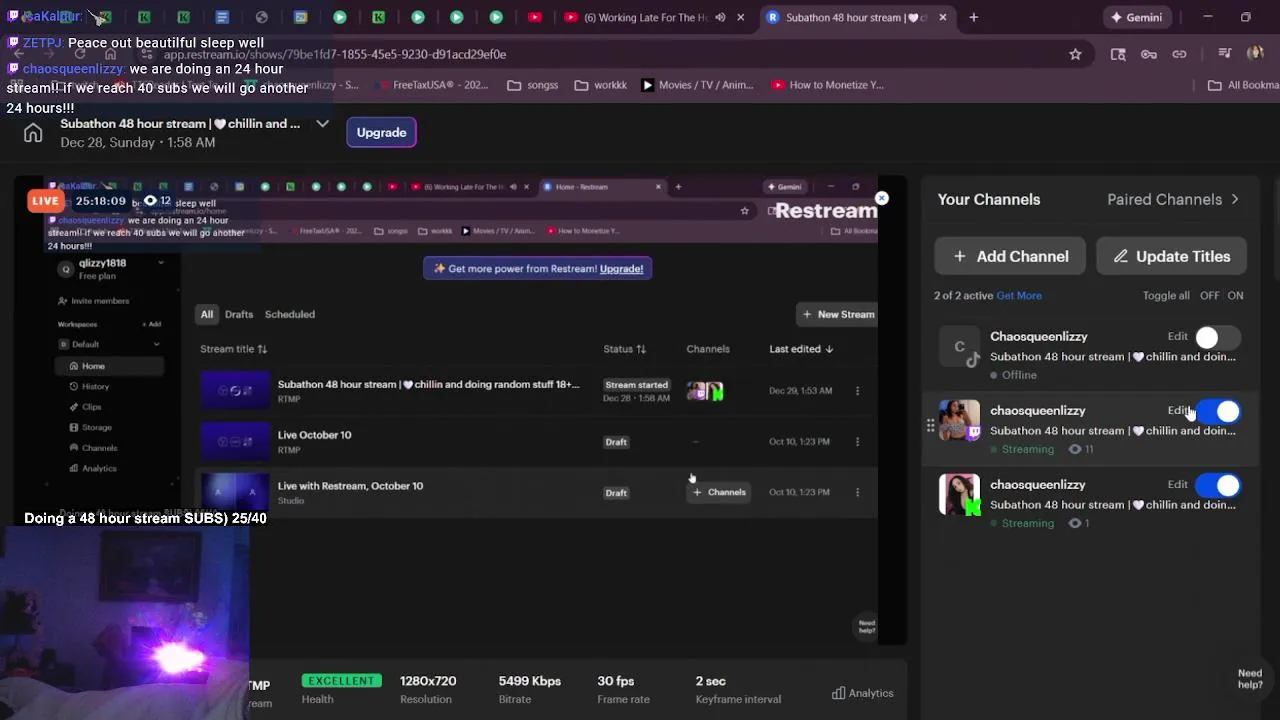Open the Subathon 48 hour stream thumbnail

235,391
